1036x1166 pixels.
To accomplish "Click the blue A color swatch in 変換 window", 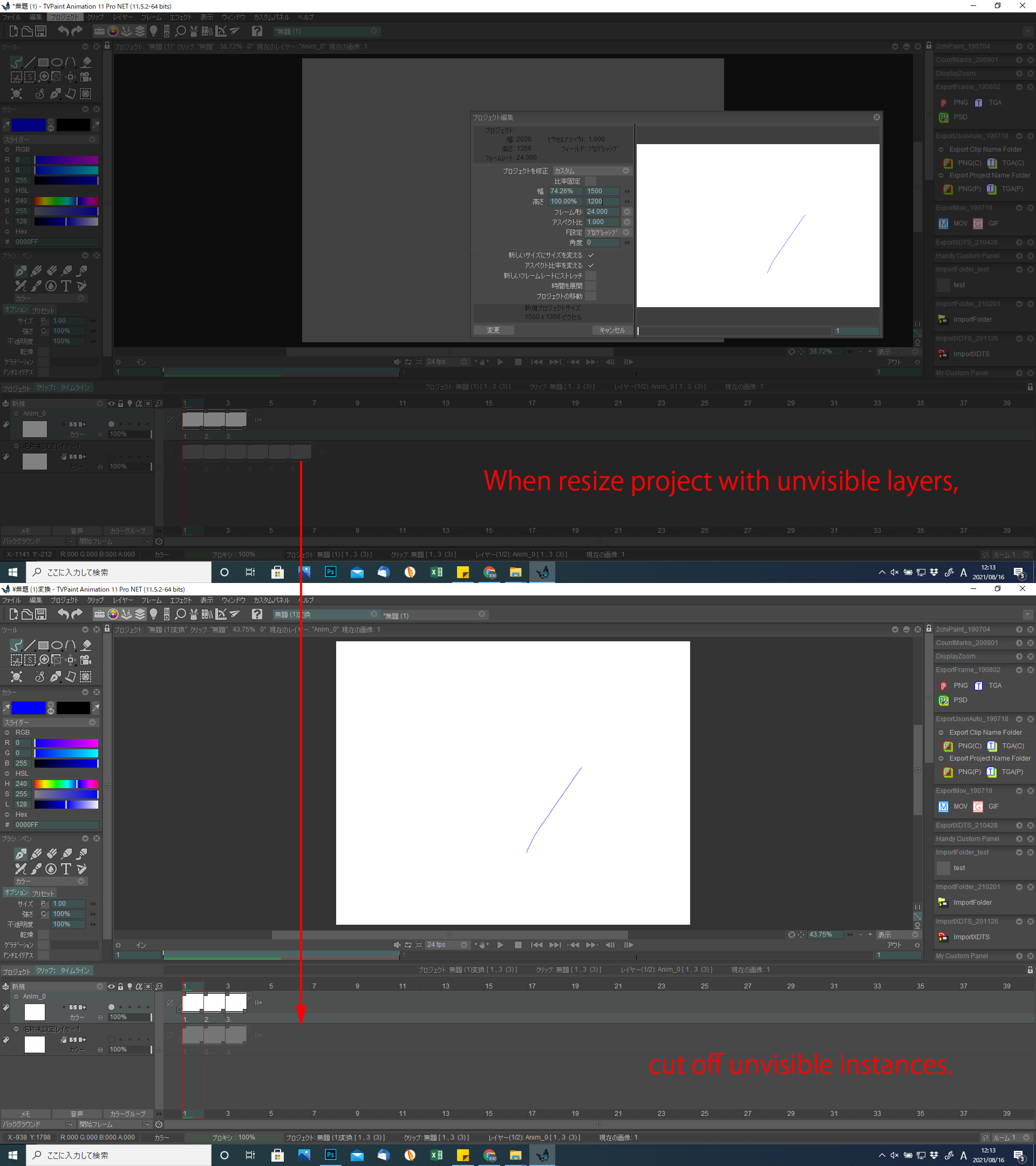I will coord(29,708).
